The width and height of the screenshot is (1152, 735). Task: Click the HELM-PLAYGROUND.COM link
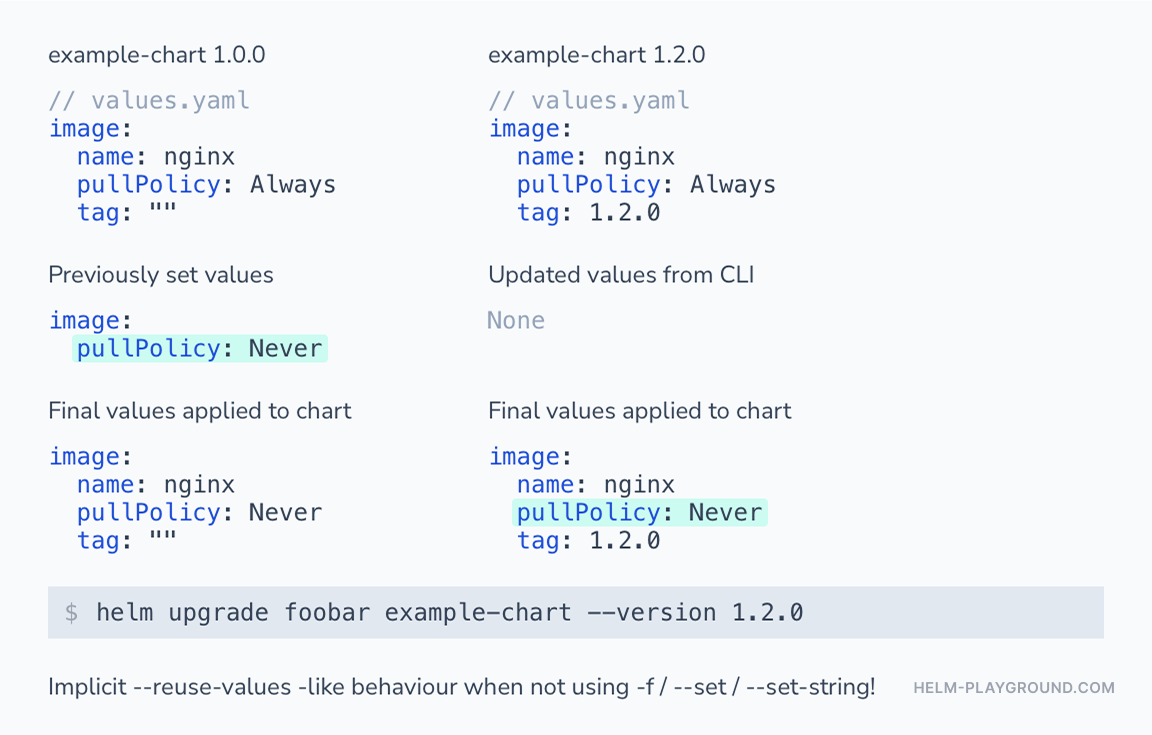click(1014, 688)
